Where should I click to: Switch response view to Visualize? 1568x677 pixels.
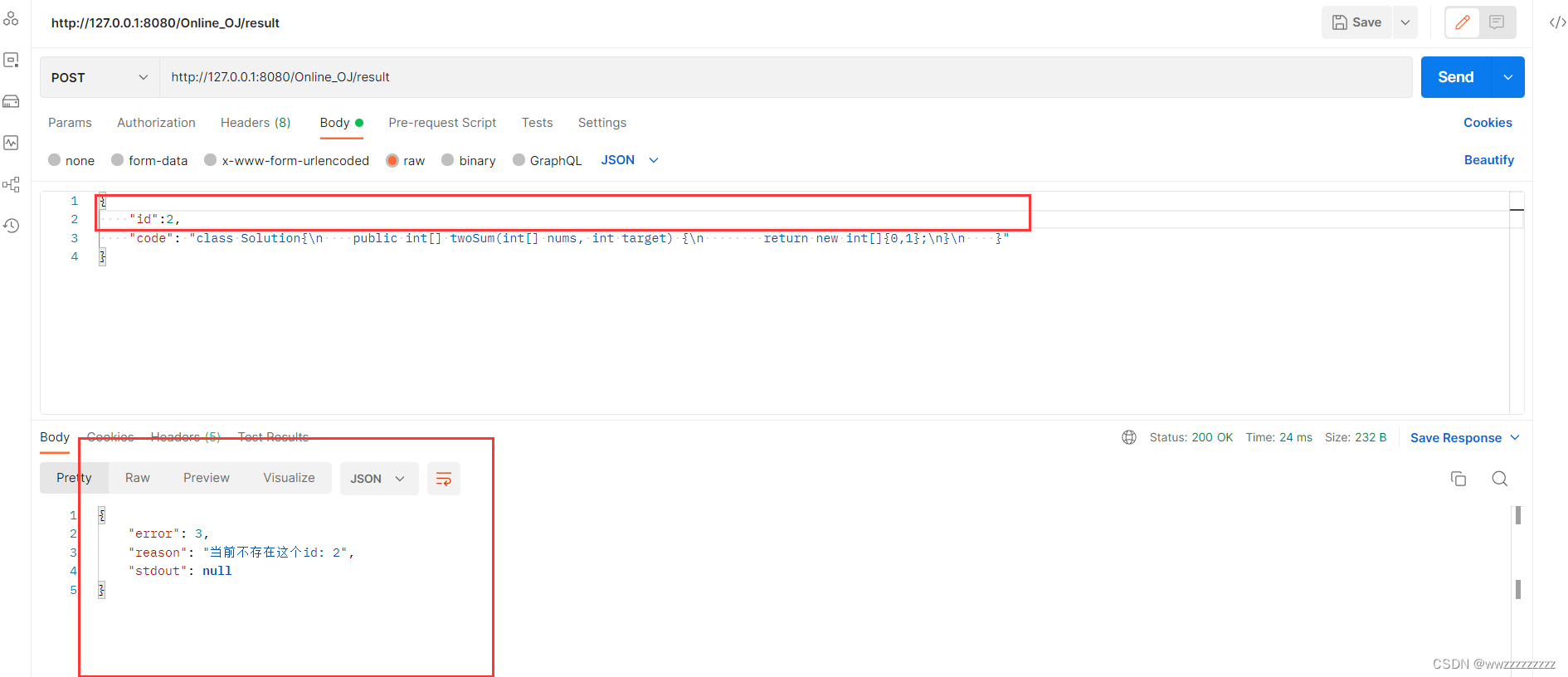(289, 478)
